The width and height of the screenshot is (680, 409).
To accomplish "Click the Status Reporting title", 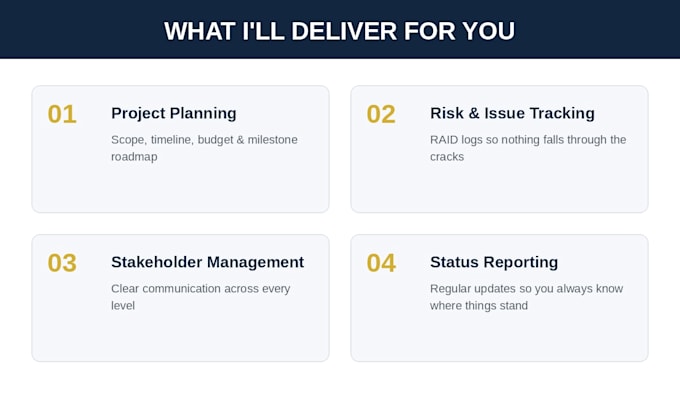I will (x=494, y=262).
